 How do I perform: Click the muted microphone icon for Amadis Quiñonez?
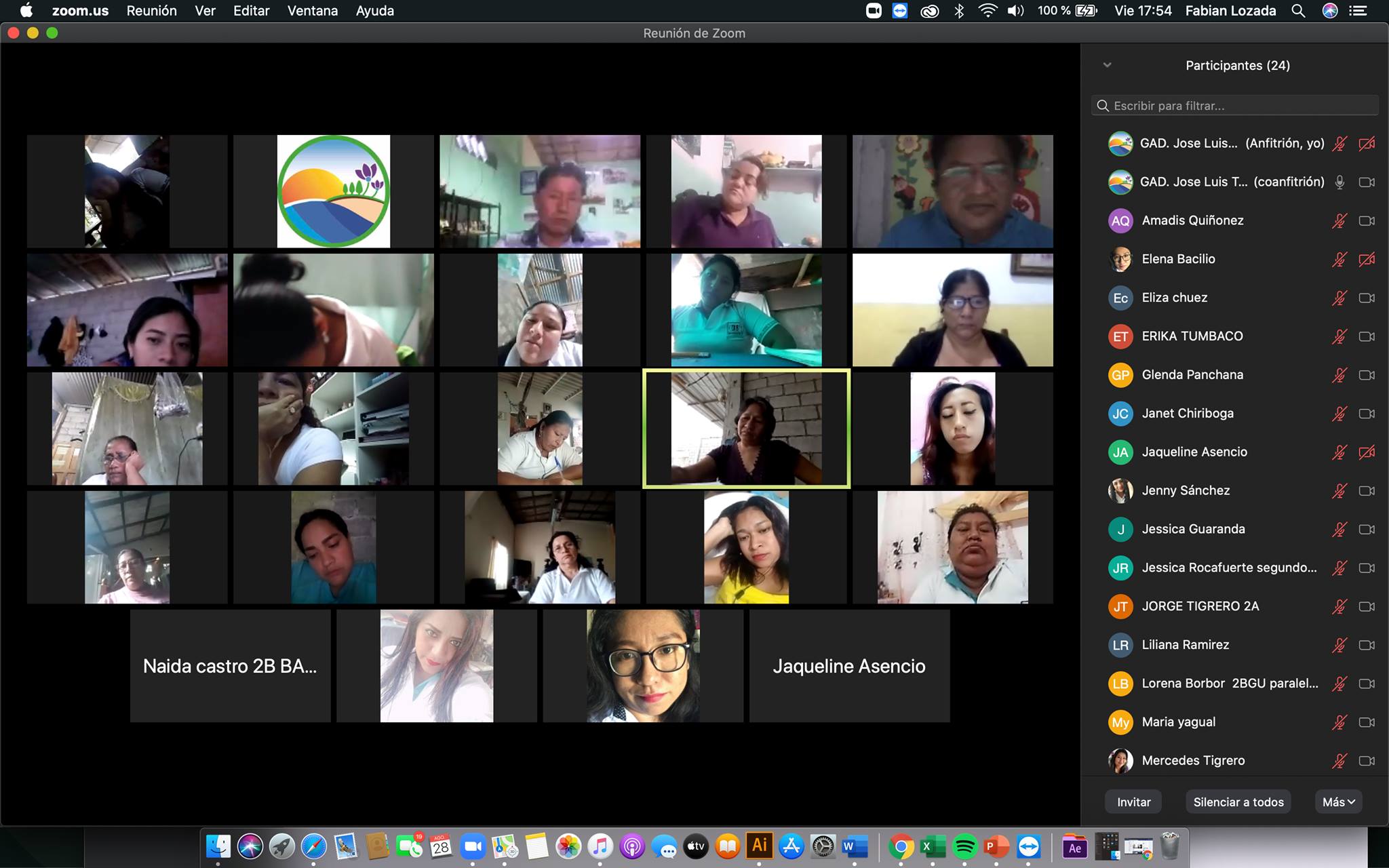pos(1339,220)
